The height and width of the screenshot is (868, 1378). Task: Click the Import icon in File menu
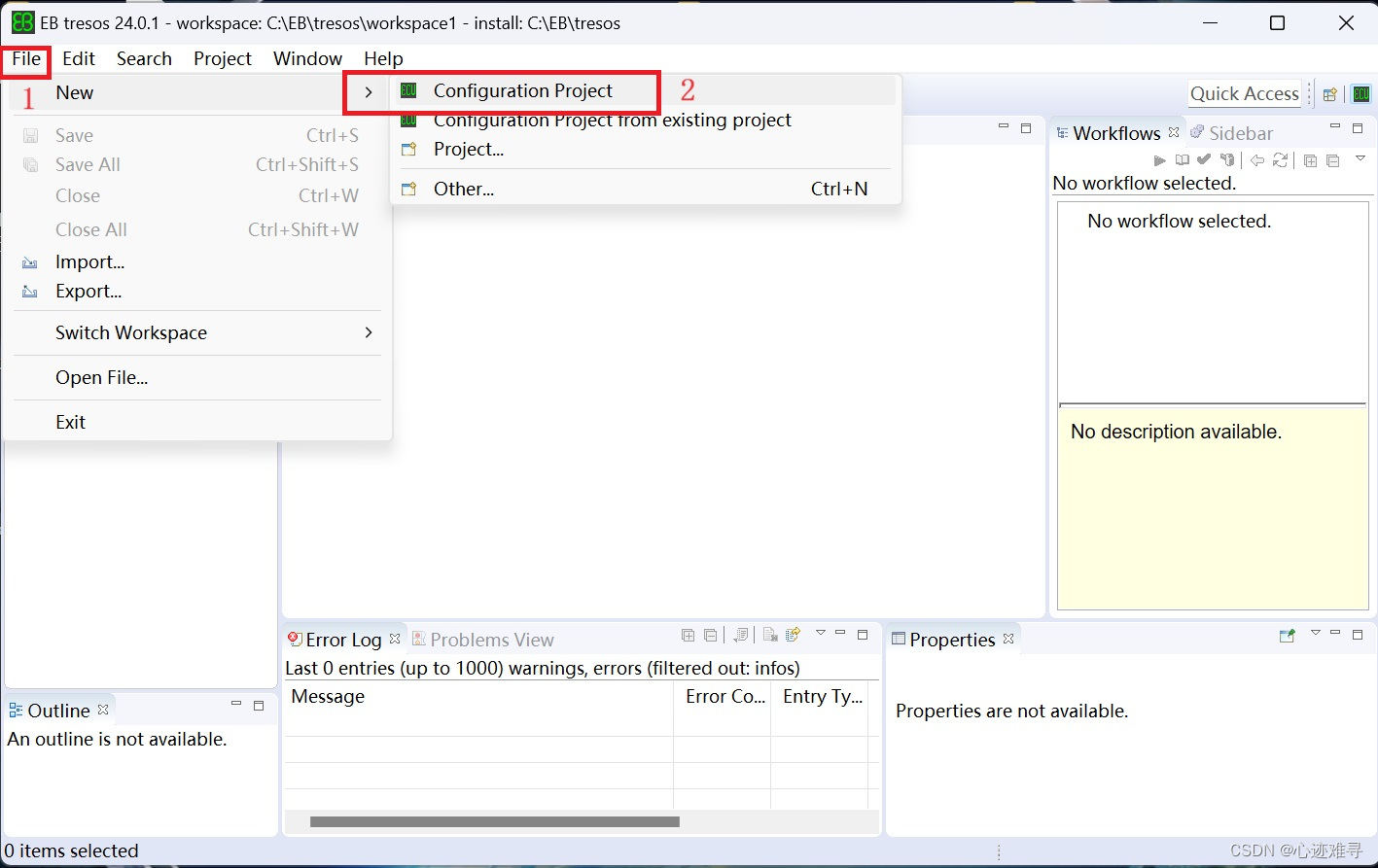(x=30, y=262)
